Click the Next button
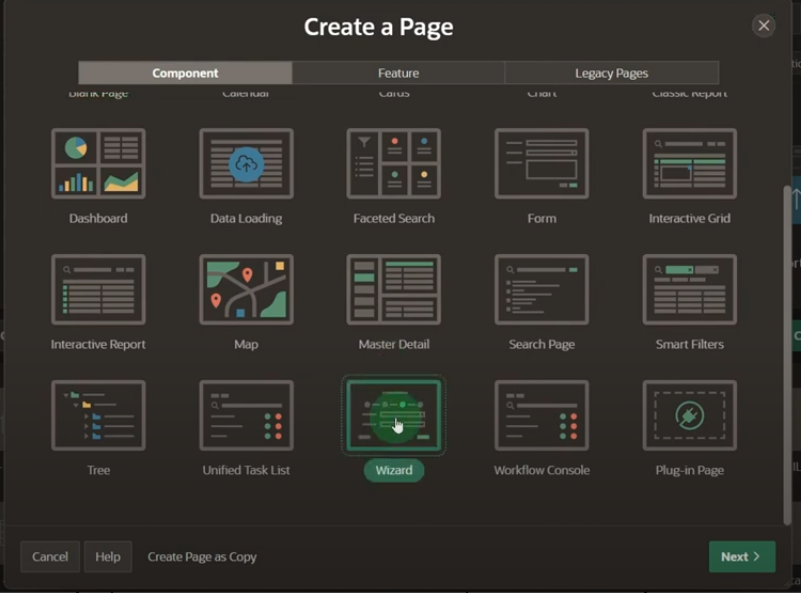Viewport: 801px width, 593px height. pyautogui.click(x=742, y=557)
